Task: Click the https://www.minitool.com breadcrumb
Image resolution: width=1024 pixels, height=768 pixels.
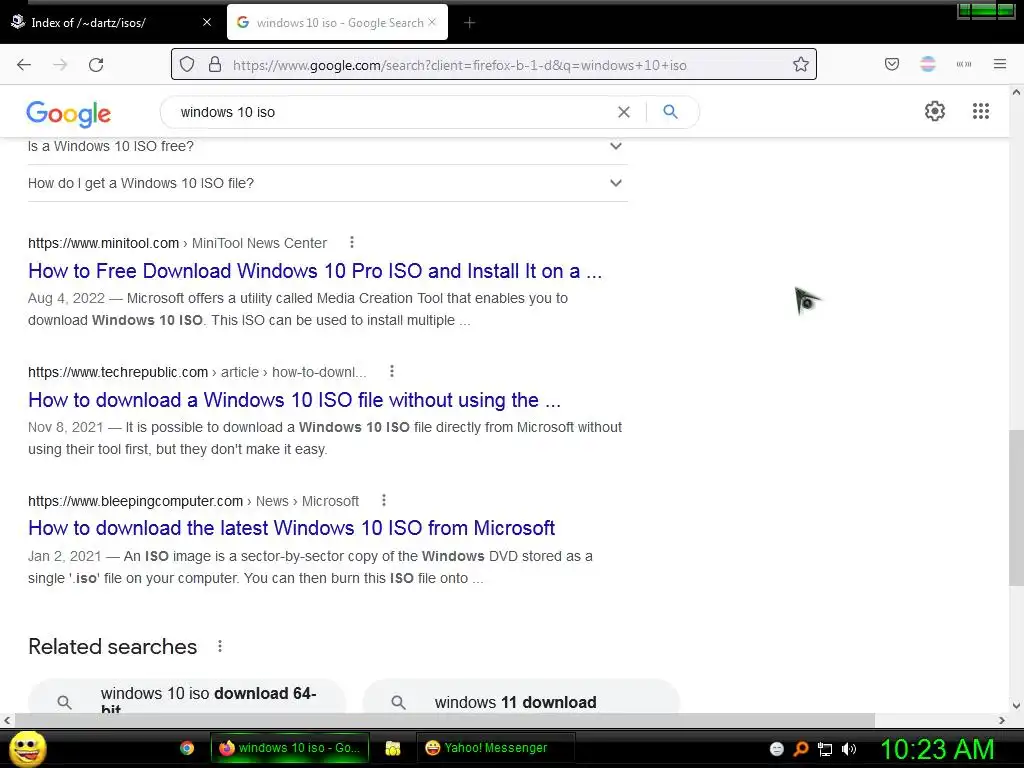Action: [x=103, y=243]
